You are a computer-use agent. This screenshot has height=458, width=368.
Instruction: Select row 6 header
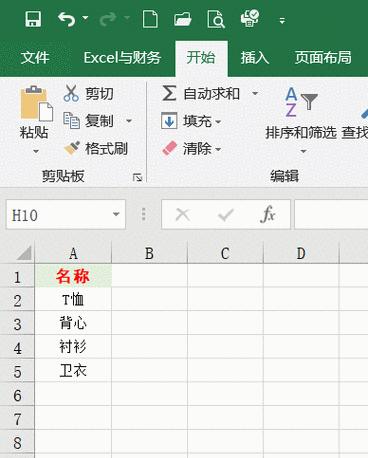(x=17, y=394)
